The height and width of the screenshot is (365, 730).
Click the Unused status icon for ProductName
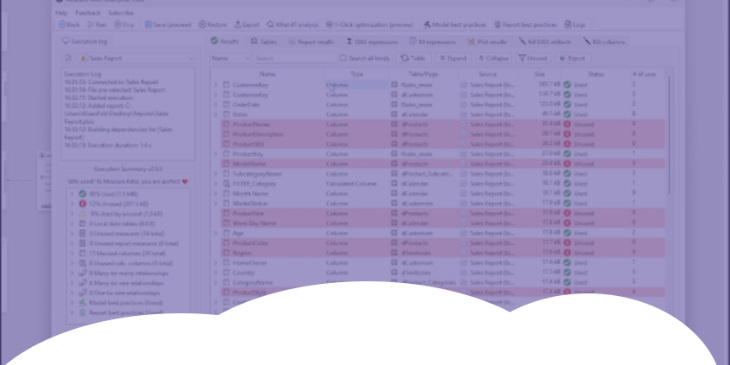[x=567, y=124]
